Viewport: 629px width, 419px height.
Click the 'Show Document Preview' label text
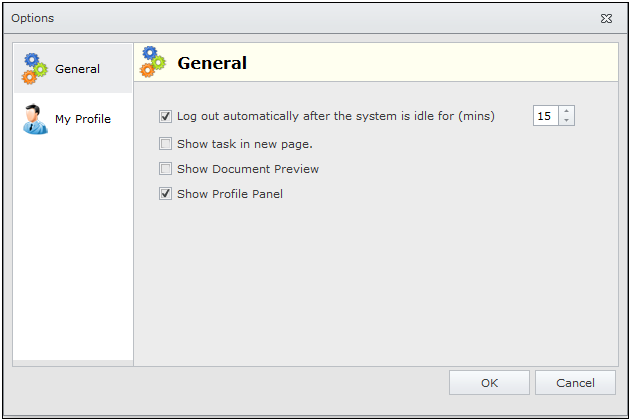tap(248, 169)
